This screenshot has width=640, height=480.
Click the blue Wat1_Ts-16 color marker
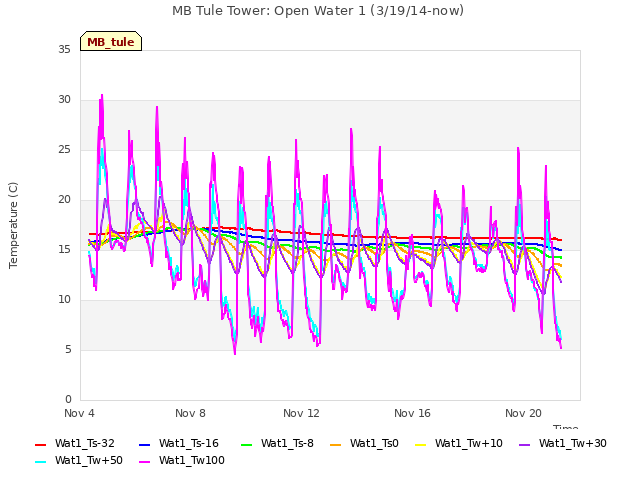click(144, 444)
